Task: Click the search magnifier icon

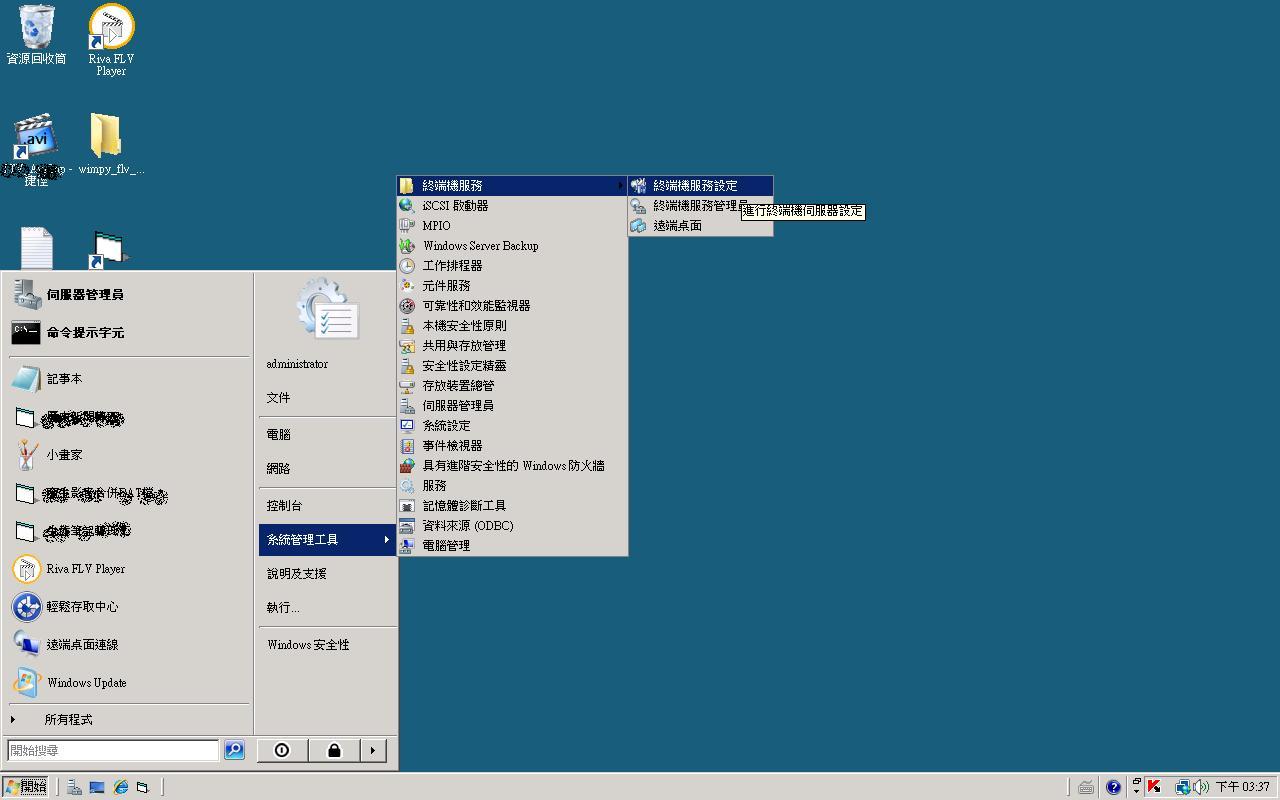Action: tap(234, 750)
